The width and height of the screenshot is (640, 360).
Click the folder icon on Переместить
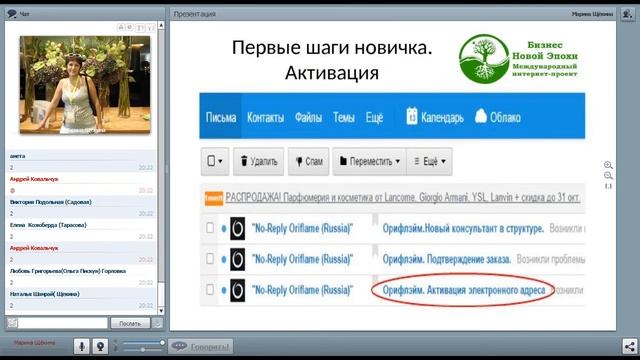tap(343, 161)
